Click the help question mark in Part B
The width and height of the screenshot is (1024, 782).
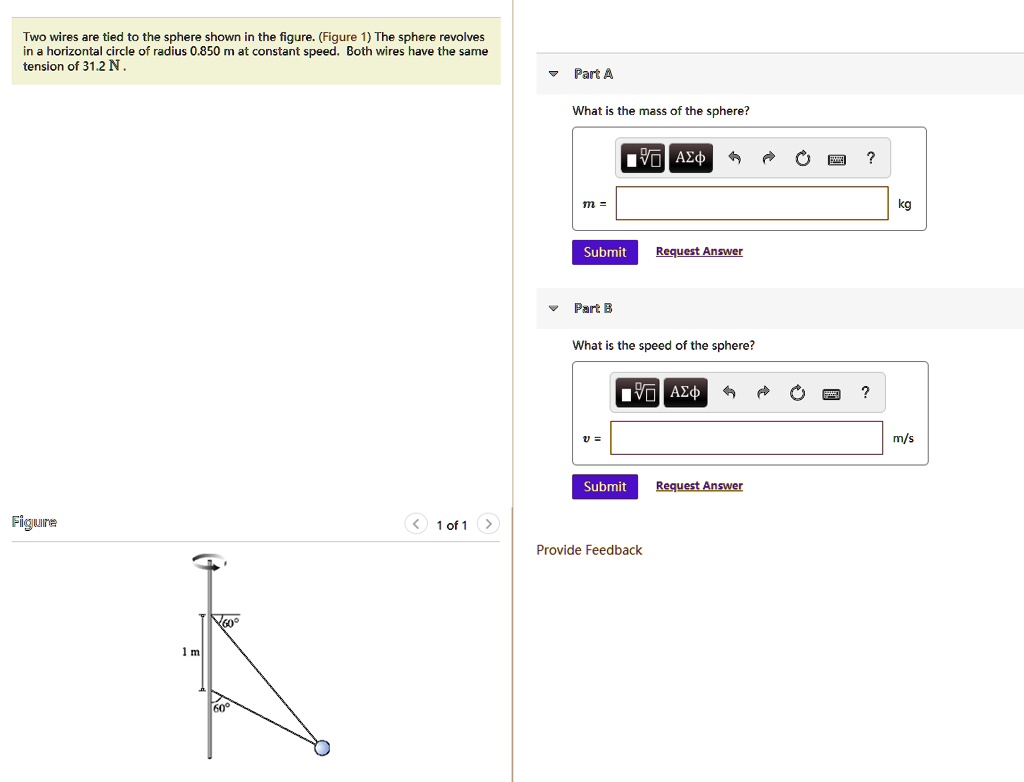(x=865, y=392)
